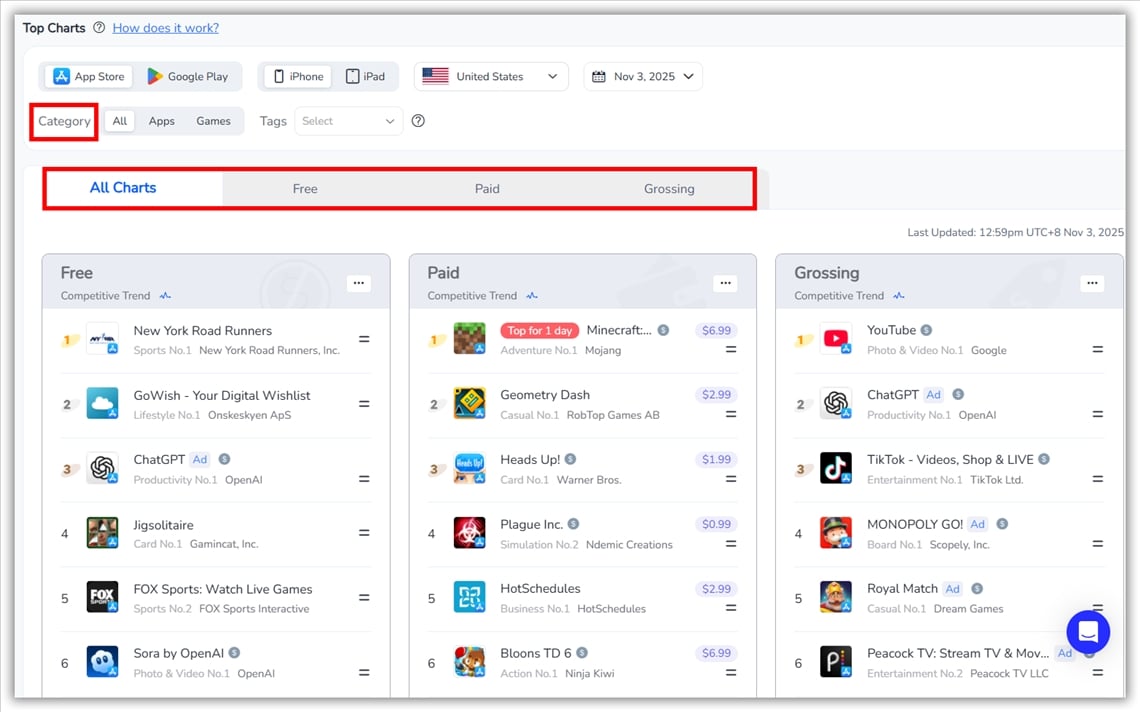Open the Nov 3, 2025 date picker
This screenshot has height=712, width=1140.
pos(643,75)
